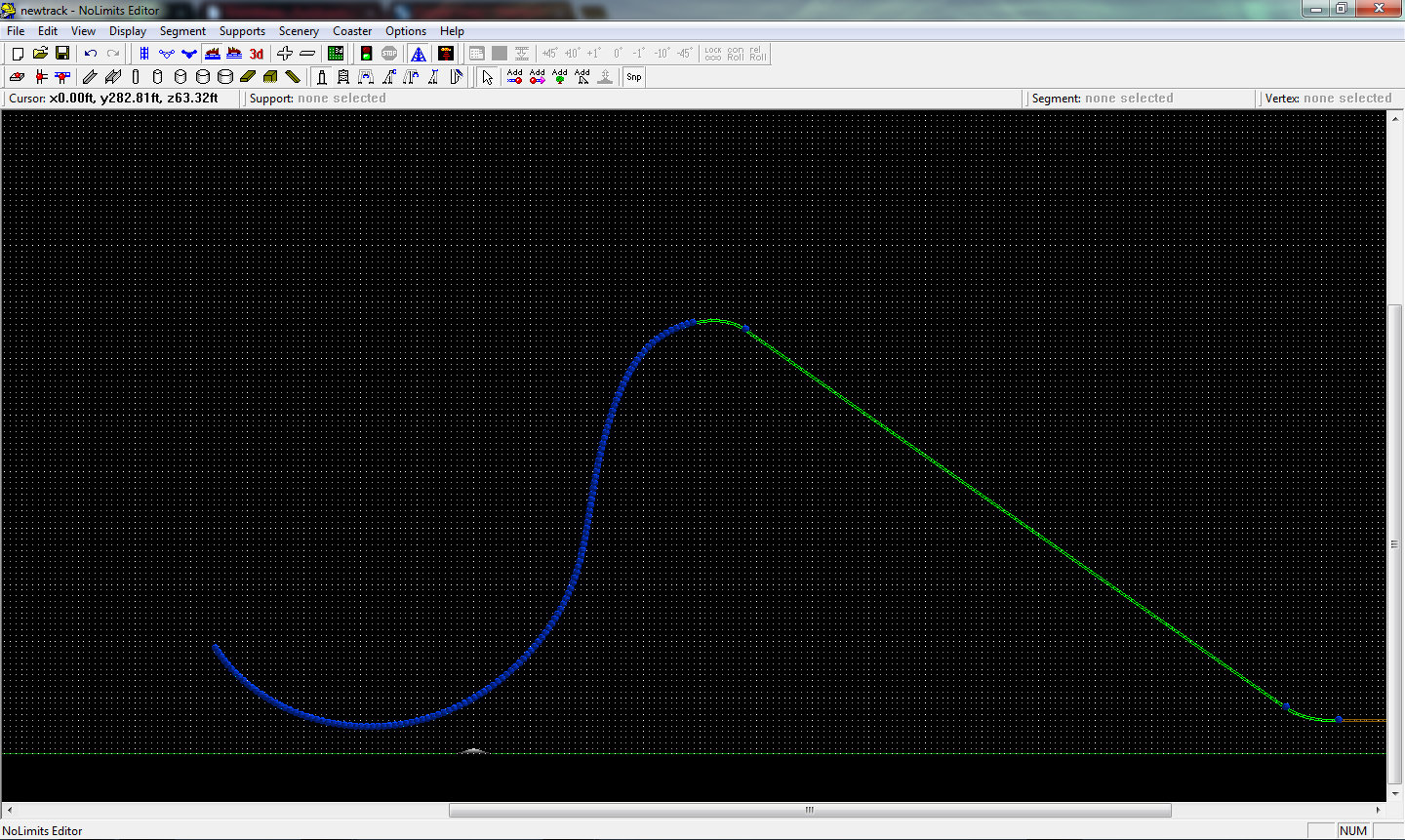Open the Display menu
Screen dimensions: 1405x840
[128, 31]
